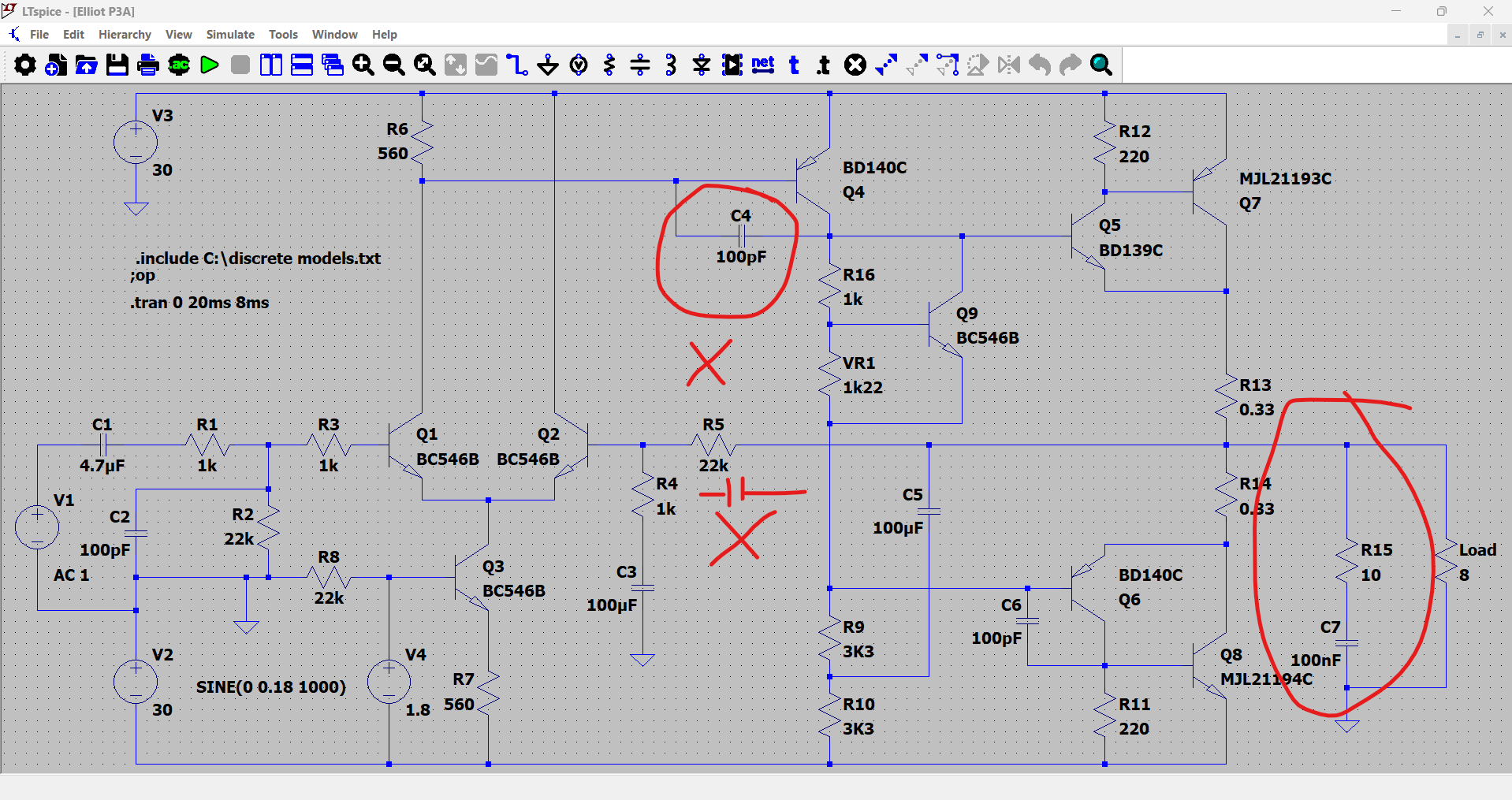Minimize the inner schematic window
The width and height of the screenshot is (1512, 800).
click(x=1458, y=35)
